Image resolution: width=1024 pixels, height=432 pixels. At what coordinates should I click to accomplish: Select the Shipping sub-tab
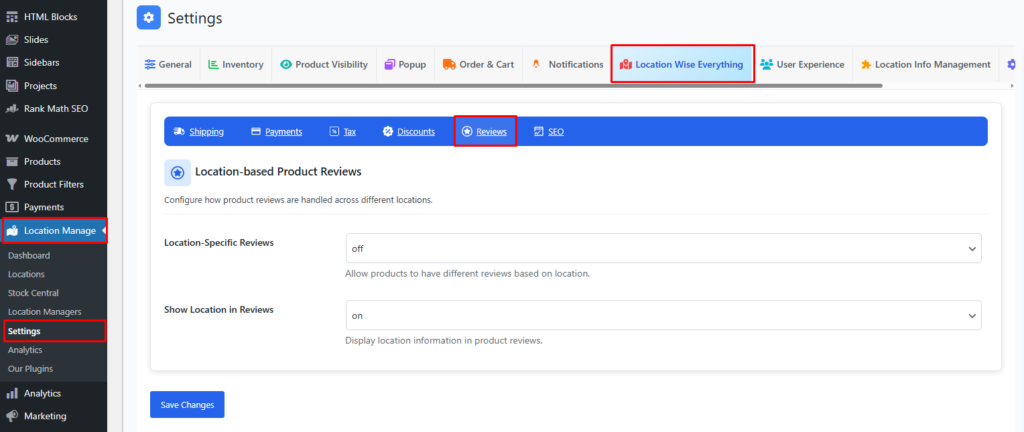coord(198,132)
